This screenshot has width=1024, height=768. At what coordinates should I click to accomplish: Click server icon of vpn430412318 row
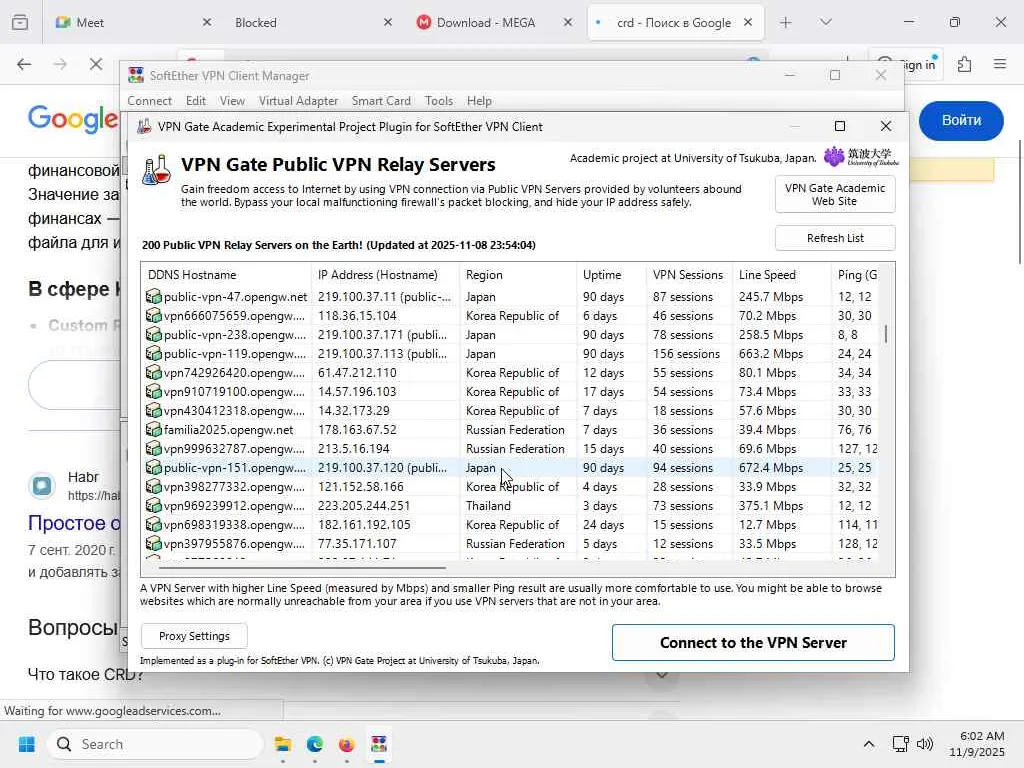tap(153, 410)
